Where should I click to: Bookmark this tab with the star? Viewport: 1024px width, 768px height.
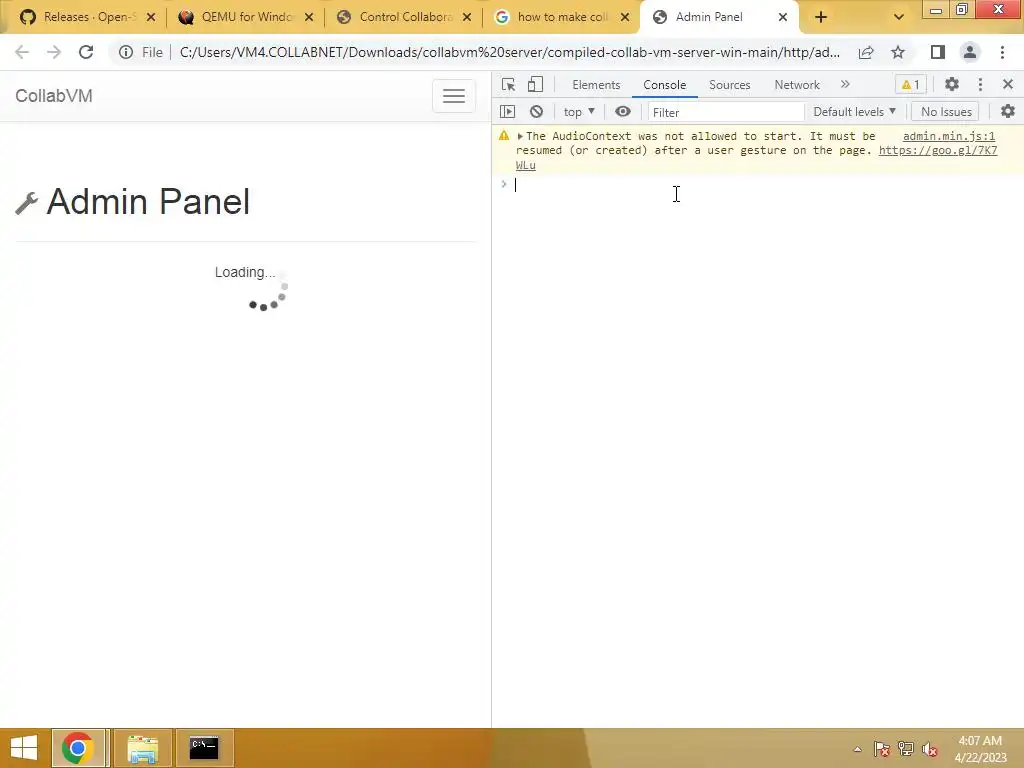[898, 52]
